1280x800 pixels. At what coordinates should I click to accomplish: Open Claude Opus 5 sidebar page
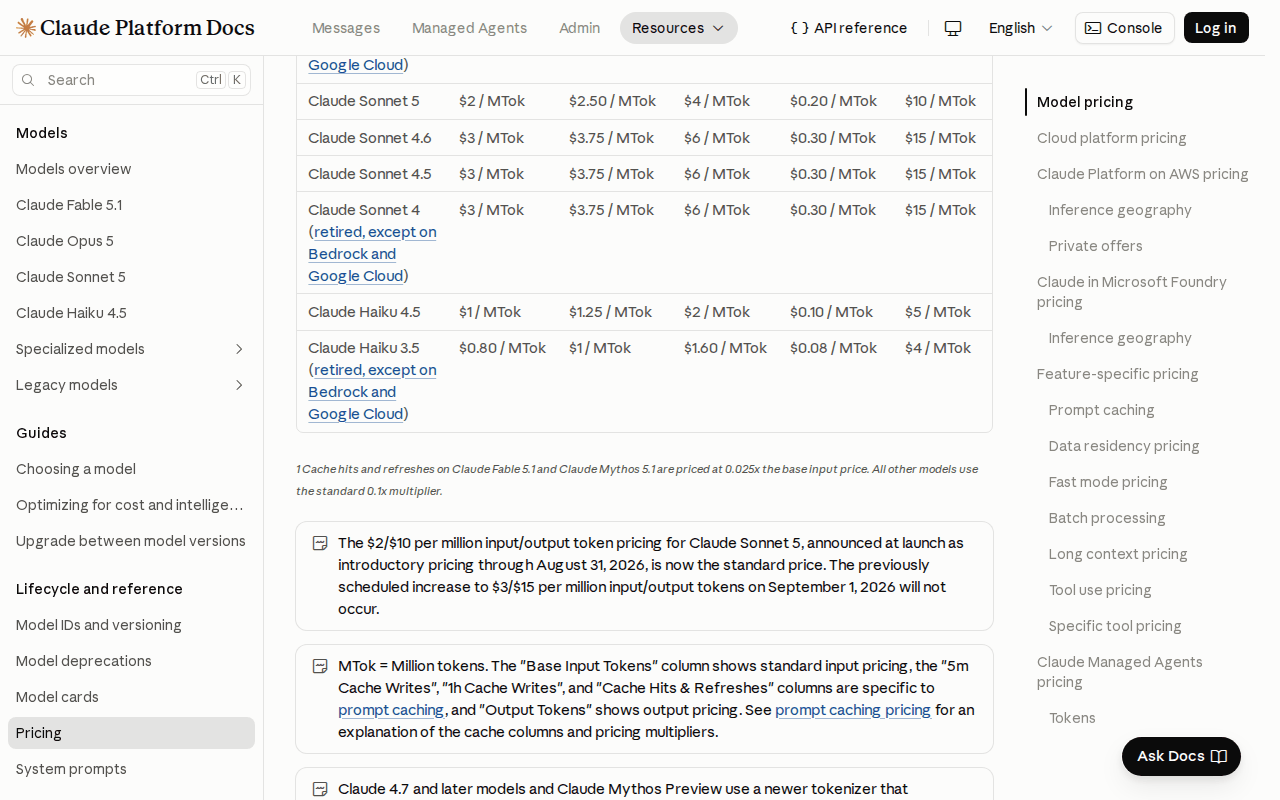(131, 241)
